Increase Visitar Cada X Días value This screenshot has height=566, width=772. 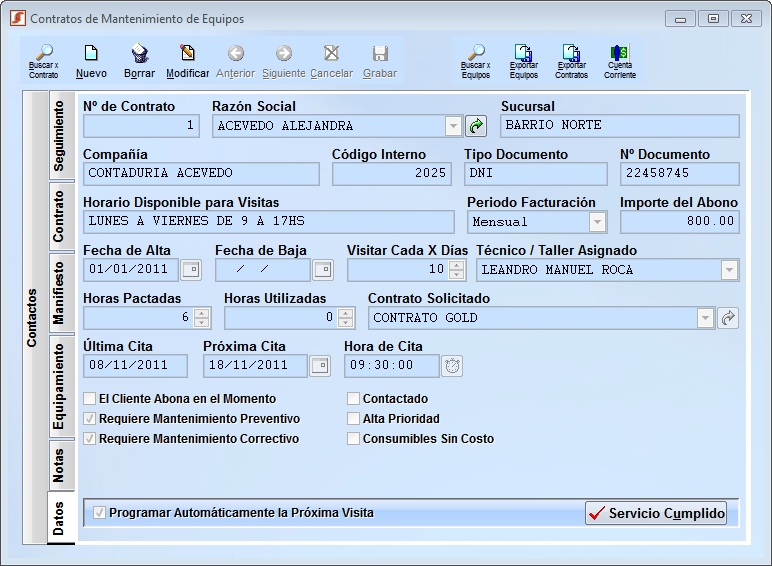457,265
